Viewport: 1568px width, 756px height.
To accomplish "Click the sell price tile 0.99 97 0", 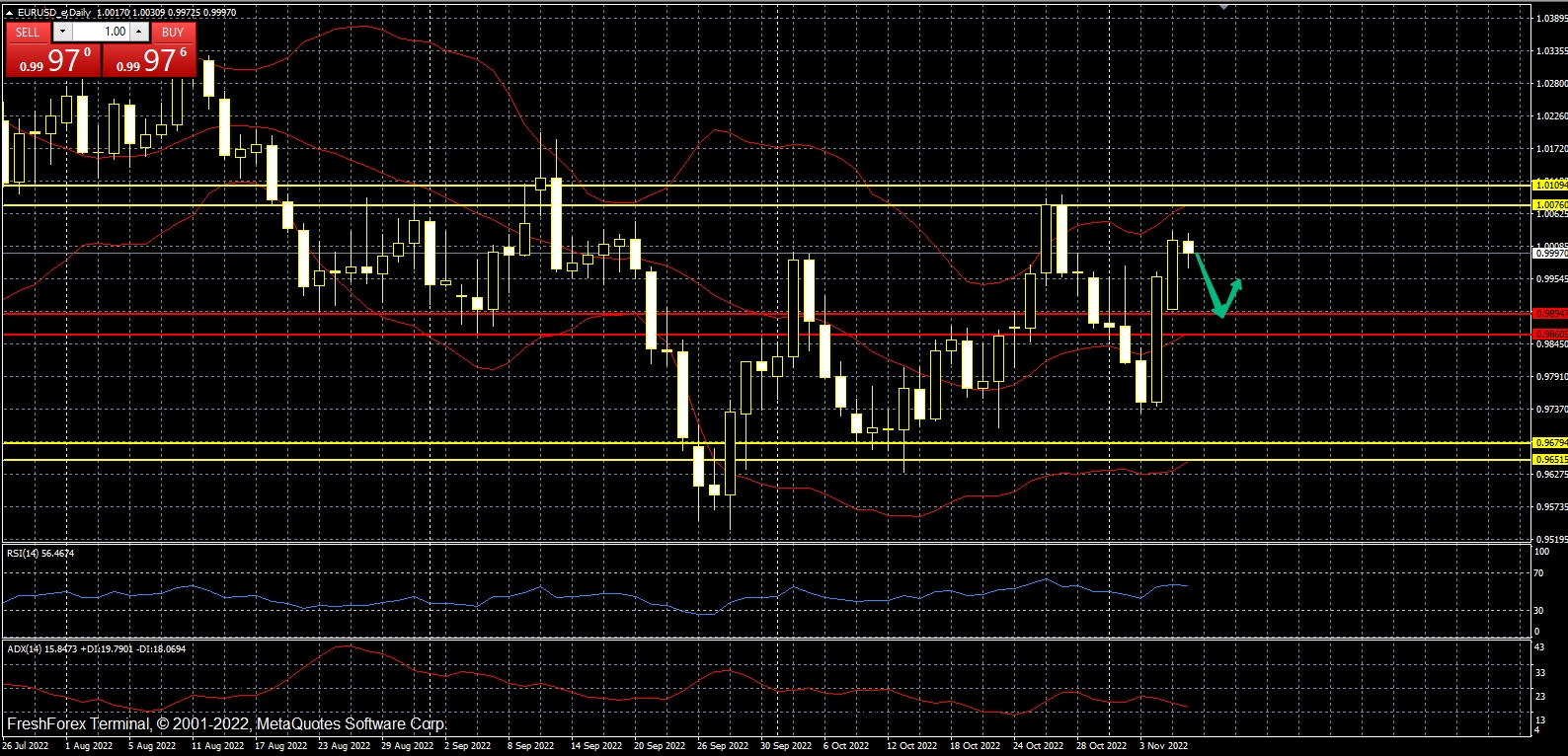I will 52,61.
